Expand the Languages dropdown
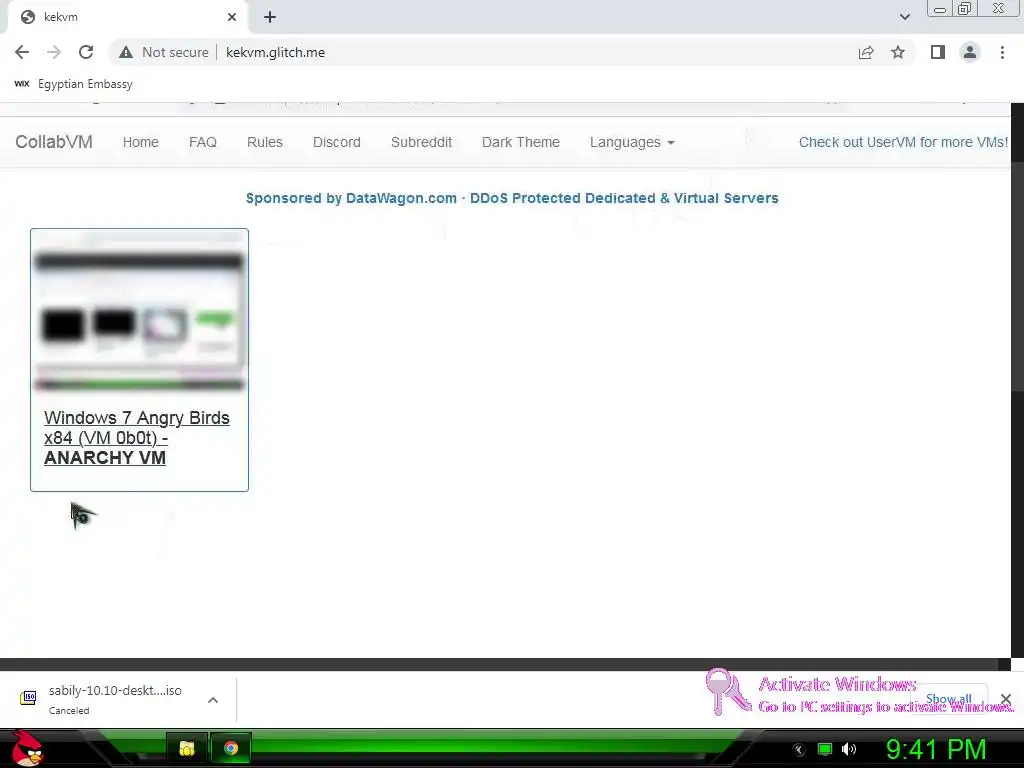The height and width of the screenshot is (768, 1024). coord(632,142)
